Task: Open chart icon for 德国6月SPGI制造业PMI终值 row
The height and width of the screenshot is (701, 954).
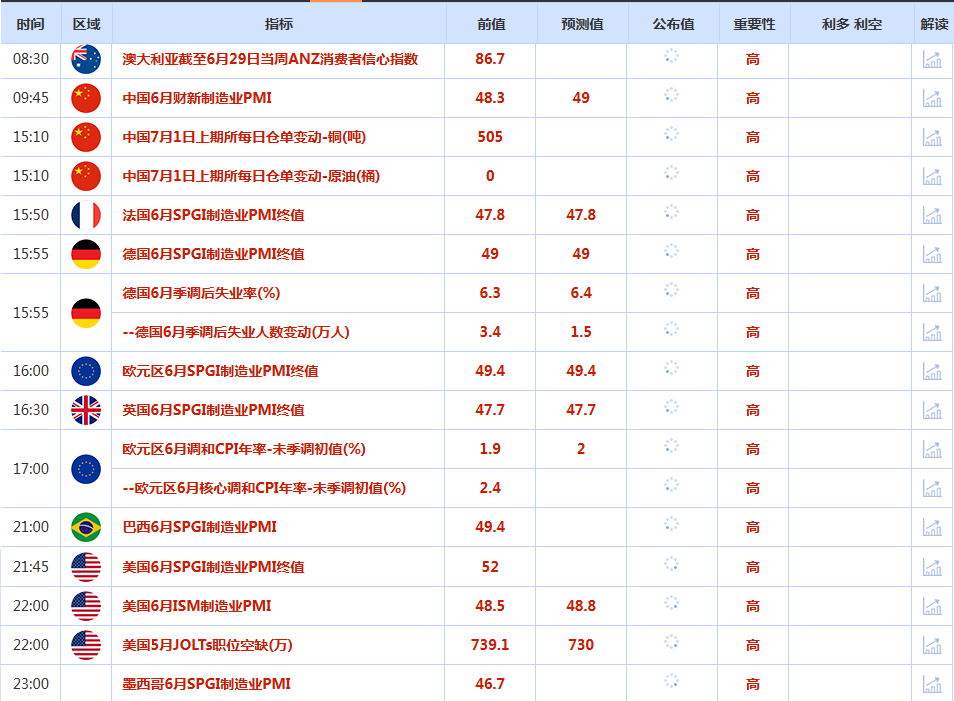Action: (932, 254)
